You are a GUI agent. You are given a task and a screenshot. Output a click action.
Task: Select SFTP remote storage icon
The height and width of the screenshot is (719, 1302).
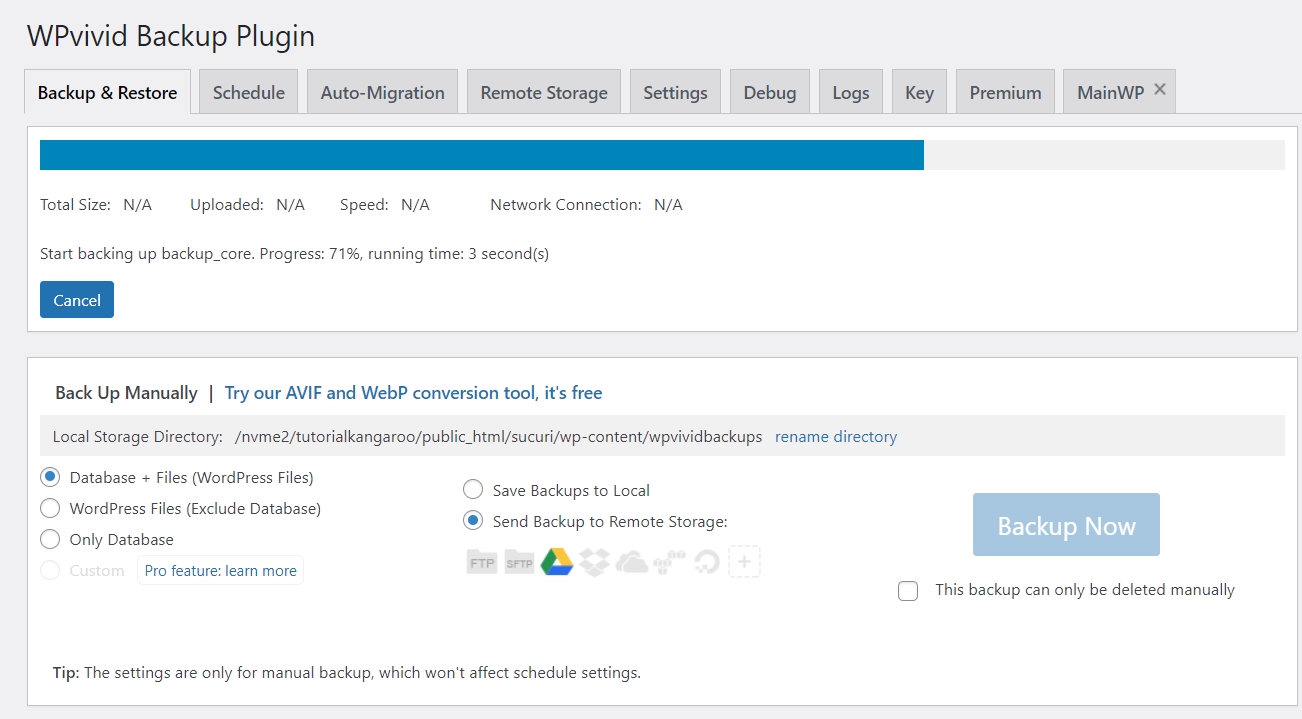click(519, 562)
